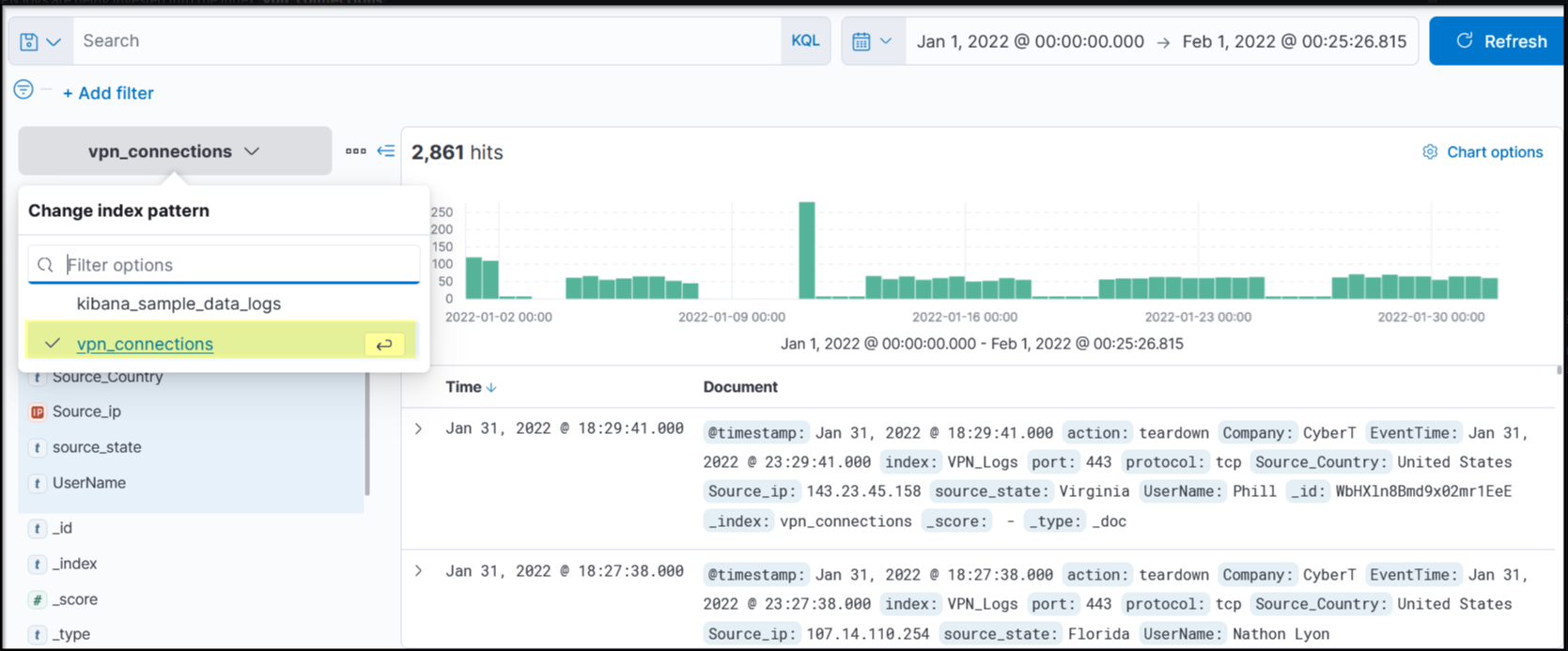This screenshot has height=651, width=1568.
Task: Select vpn_connections index pattern option
Action: 223,344
